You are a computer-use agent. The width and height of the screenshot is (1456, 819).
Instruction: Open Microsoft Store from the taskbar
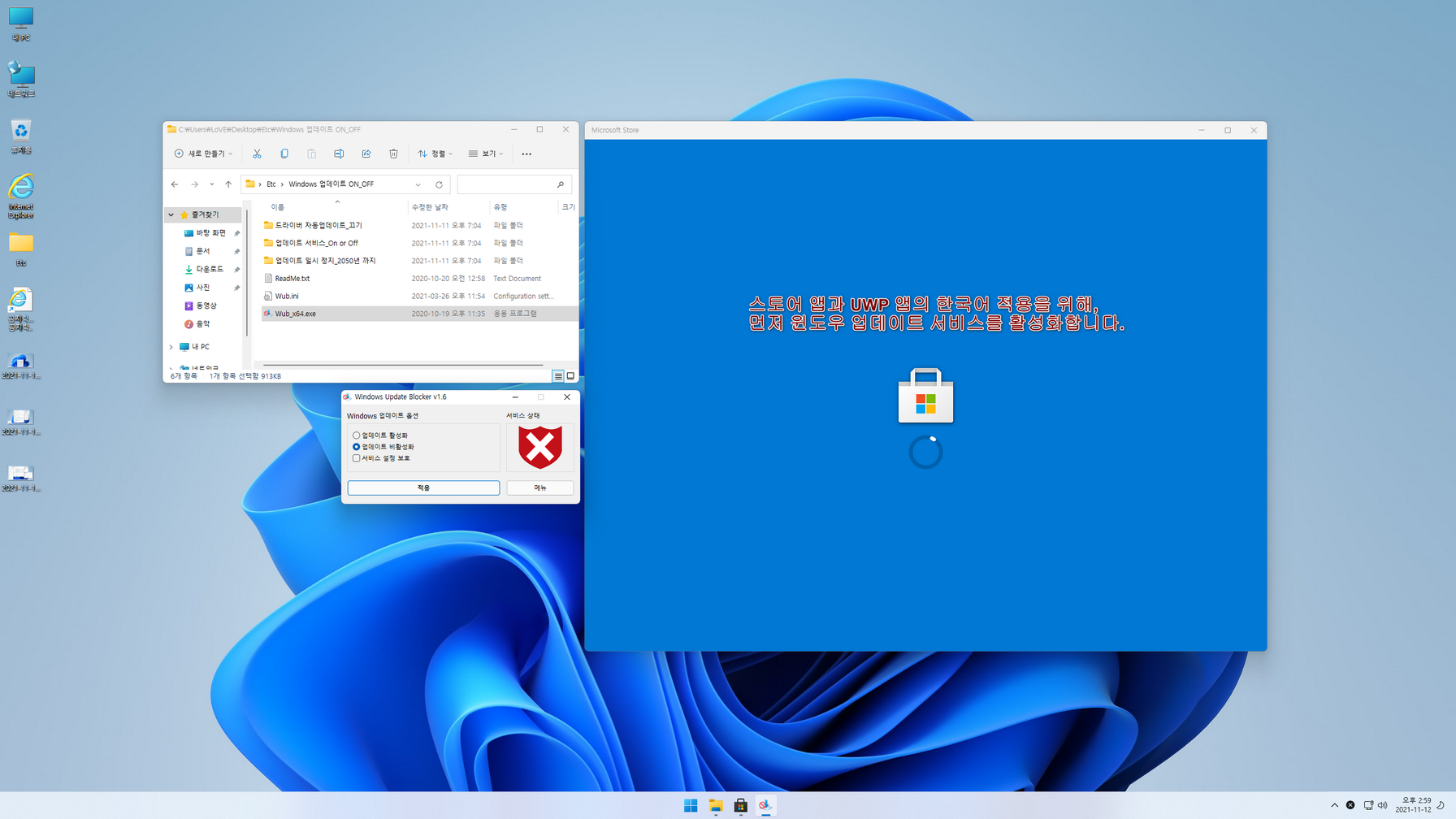(740, 805)
